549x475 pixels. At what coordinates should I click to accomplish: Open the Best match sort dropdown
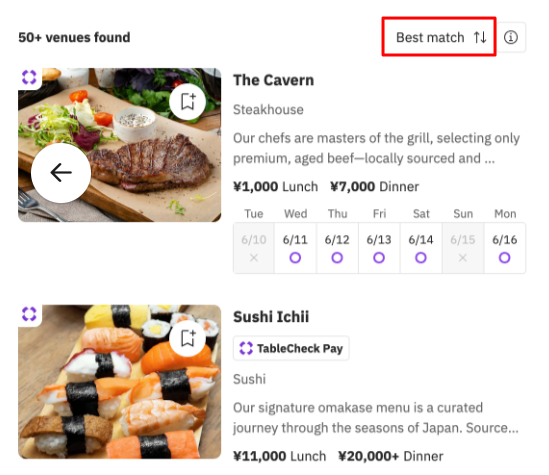(x=439, y=37)
